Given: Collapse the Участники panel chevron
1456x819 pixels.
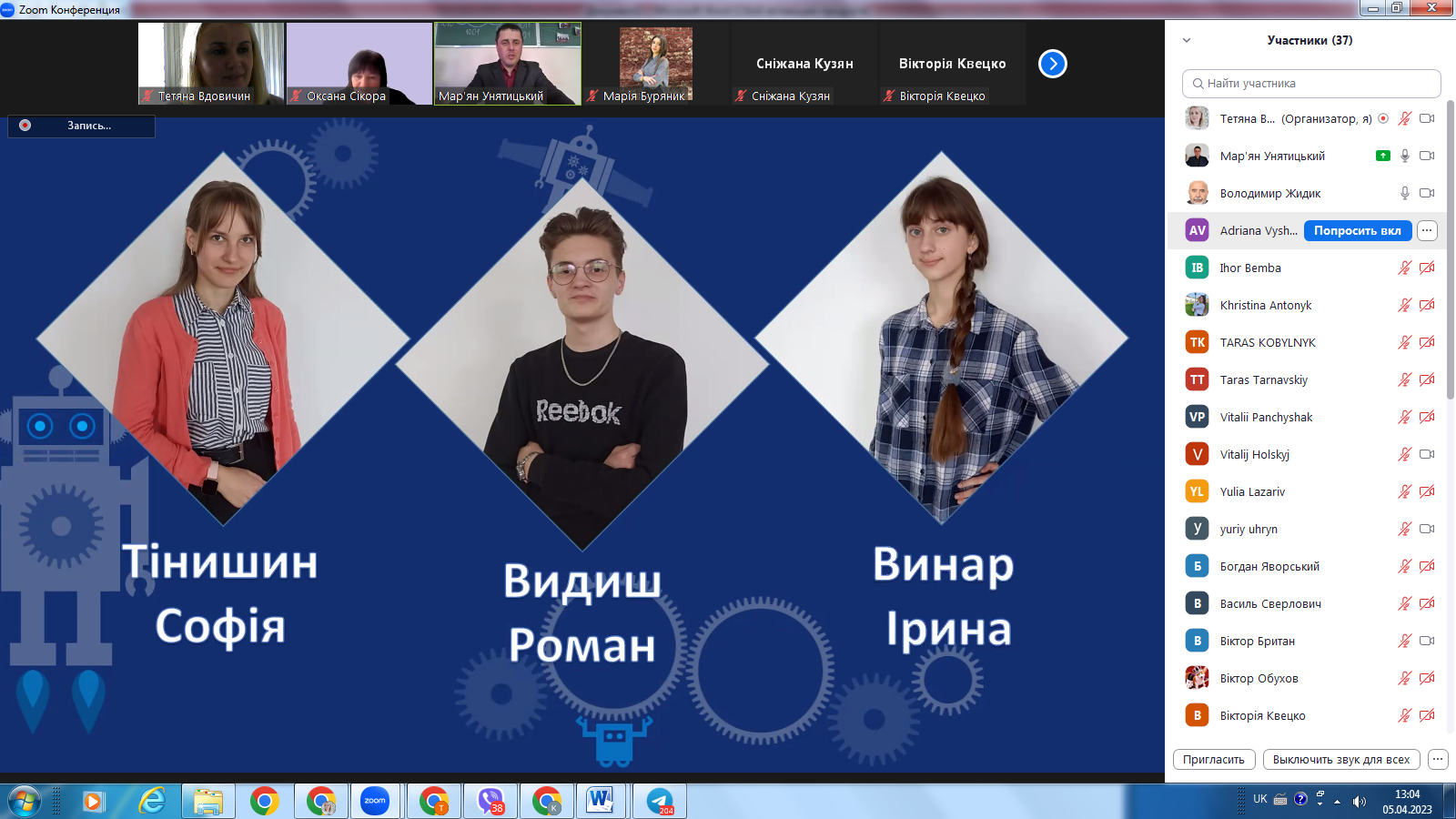Looking at the screenshot, I should point(1187,40).
